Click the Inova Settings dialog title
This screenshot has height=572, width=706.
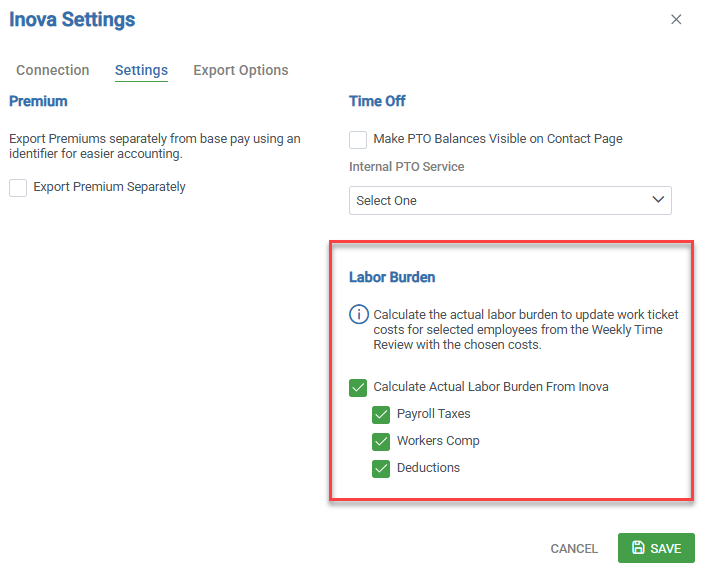click(72, 19)
